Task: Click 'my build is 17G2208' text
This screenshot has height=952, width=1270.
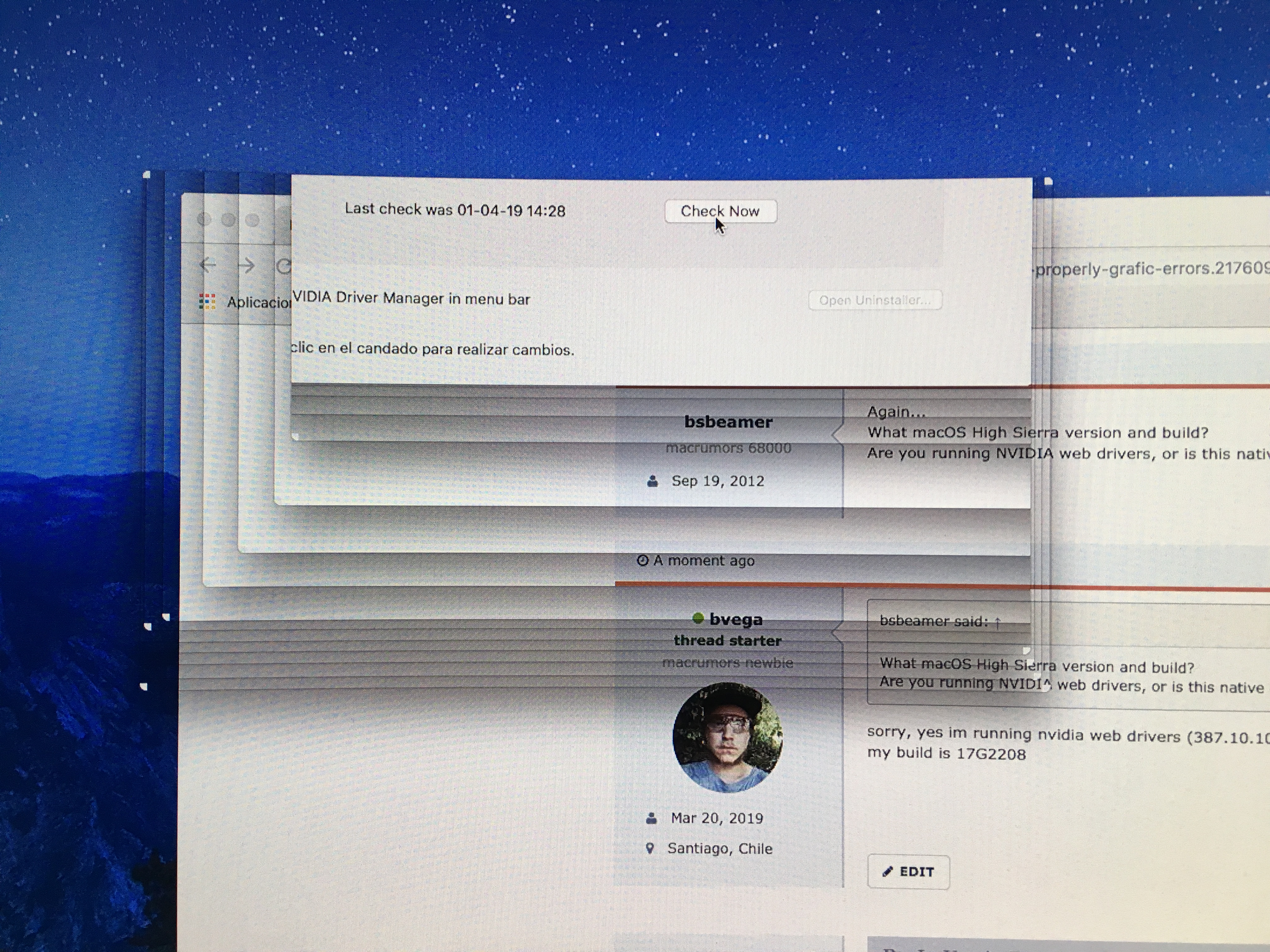Action: coord(946,753)
